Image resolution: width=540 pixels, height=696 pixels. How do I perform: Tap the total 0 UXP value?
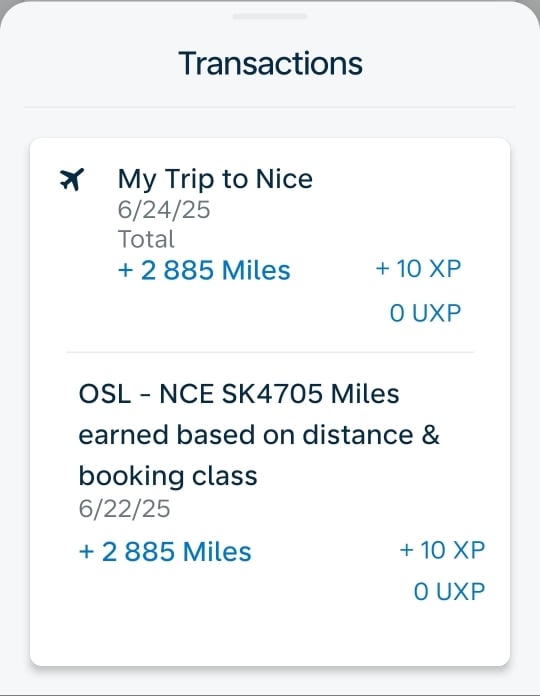426,313
